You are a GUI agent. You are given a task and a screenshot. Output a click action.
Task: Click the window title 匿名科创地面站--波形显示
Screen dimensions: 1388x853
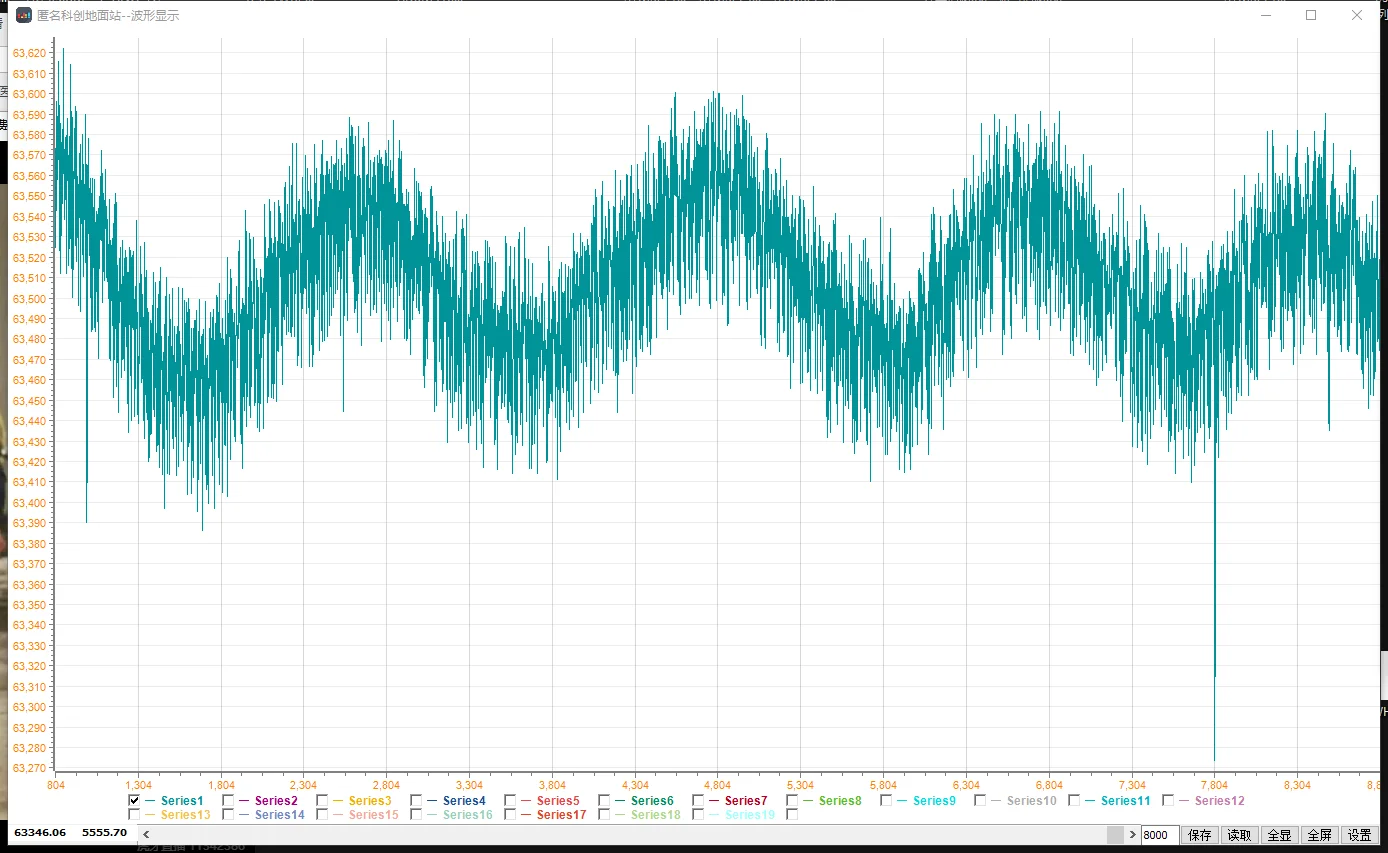click(x=108, y=15)
